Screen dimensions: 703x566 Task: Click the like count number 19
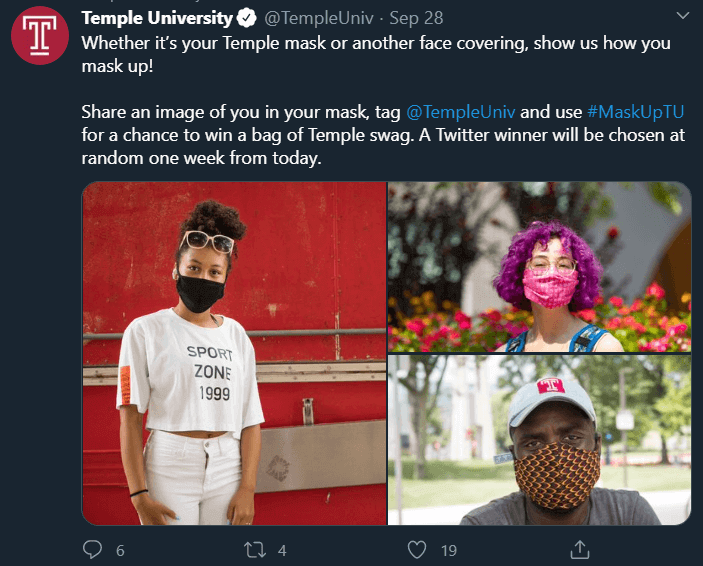pyautogui.click(x=449, y=550)
